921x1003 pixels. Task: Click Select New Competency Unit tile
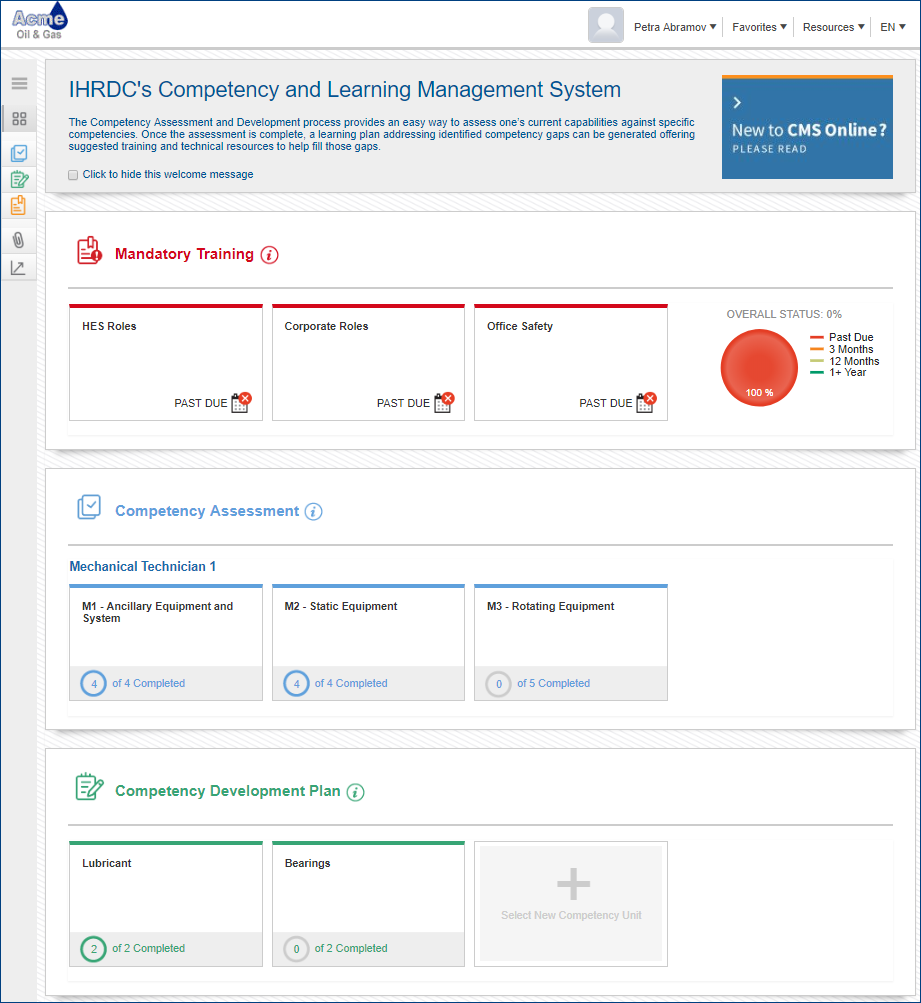click(x=571, y=904)
